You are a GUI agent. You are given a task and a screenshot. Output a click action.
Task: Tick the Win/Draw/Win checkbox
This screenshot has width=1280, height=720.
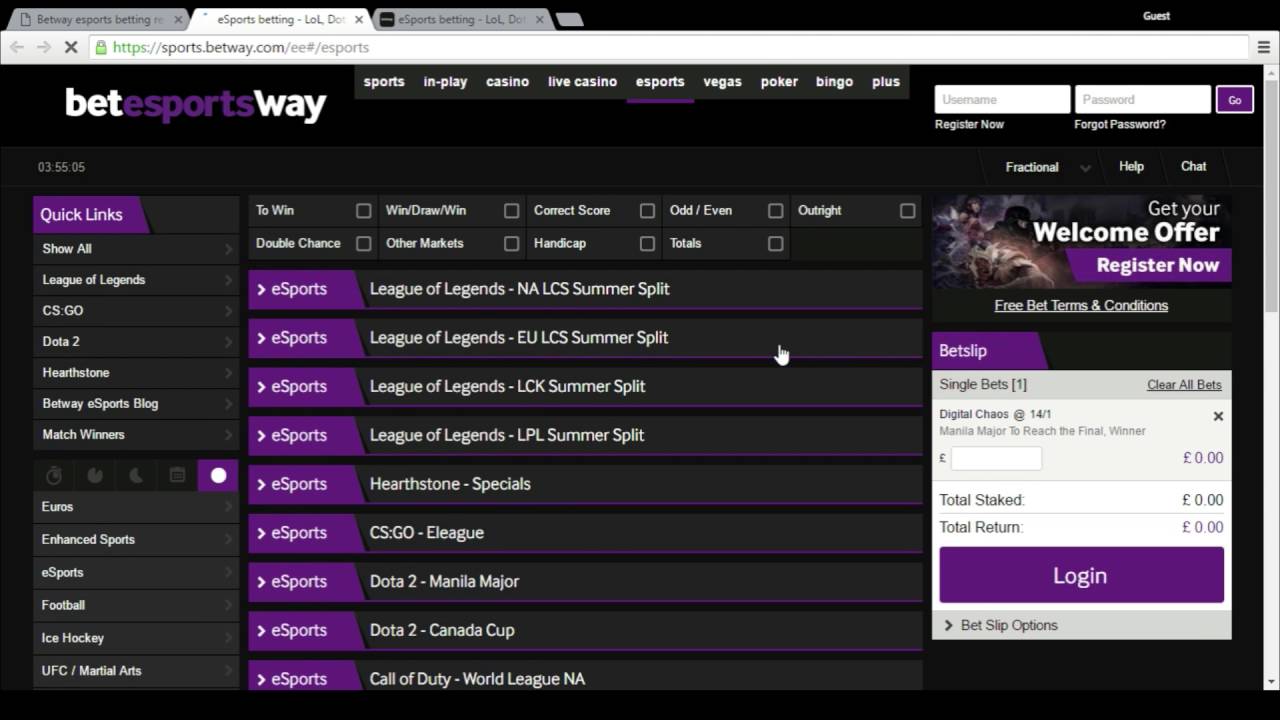click(512, 211)
